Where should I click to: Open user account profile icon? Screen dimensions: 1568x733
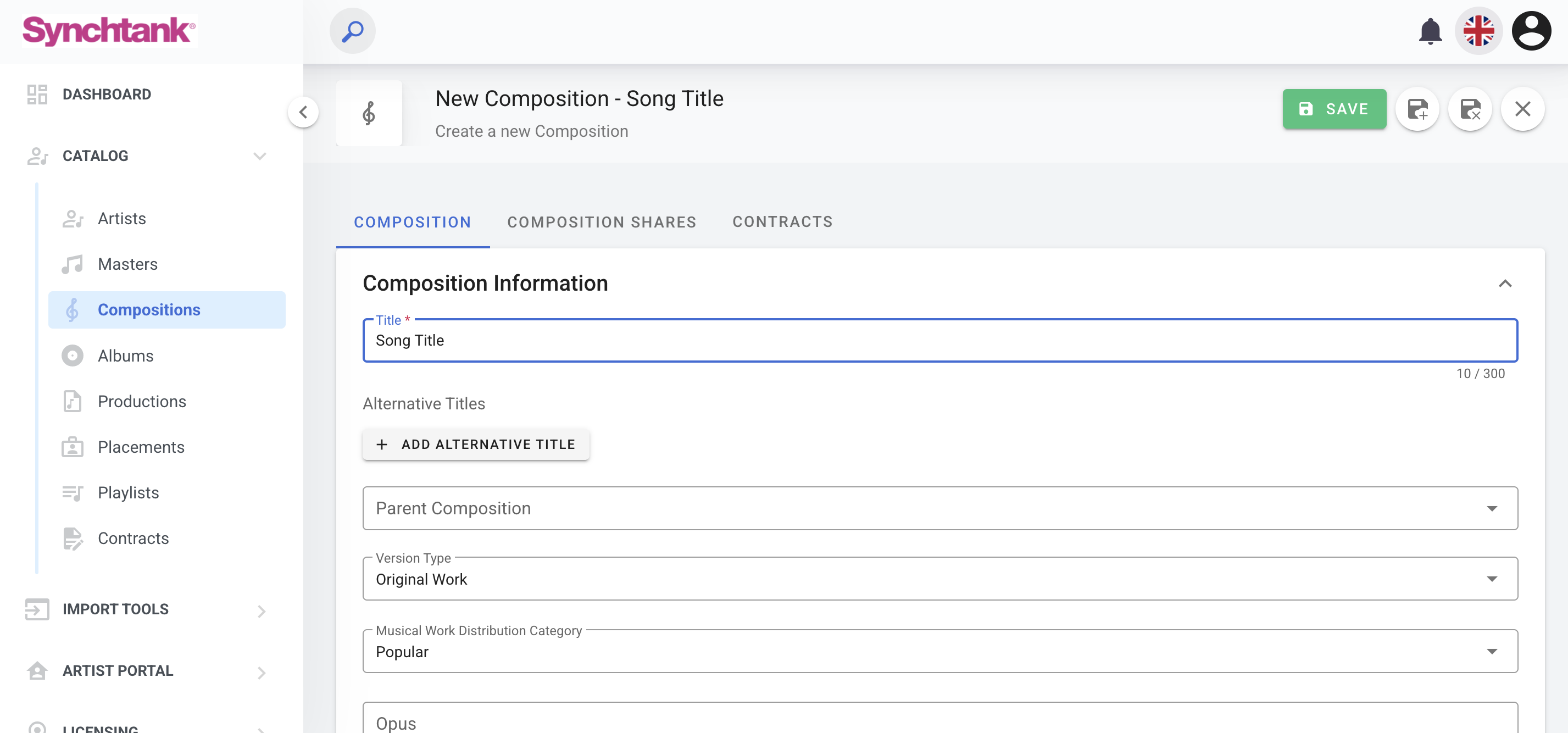(1531, 31)
